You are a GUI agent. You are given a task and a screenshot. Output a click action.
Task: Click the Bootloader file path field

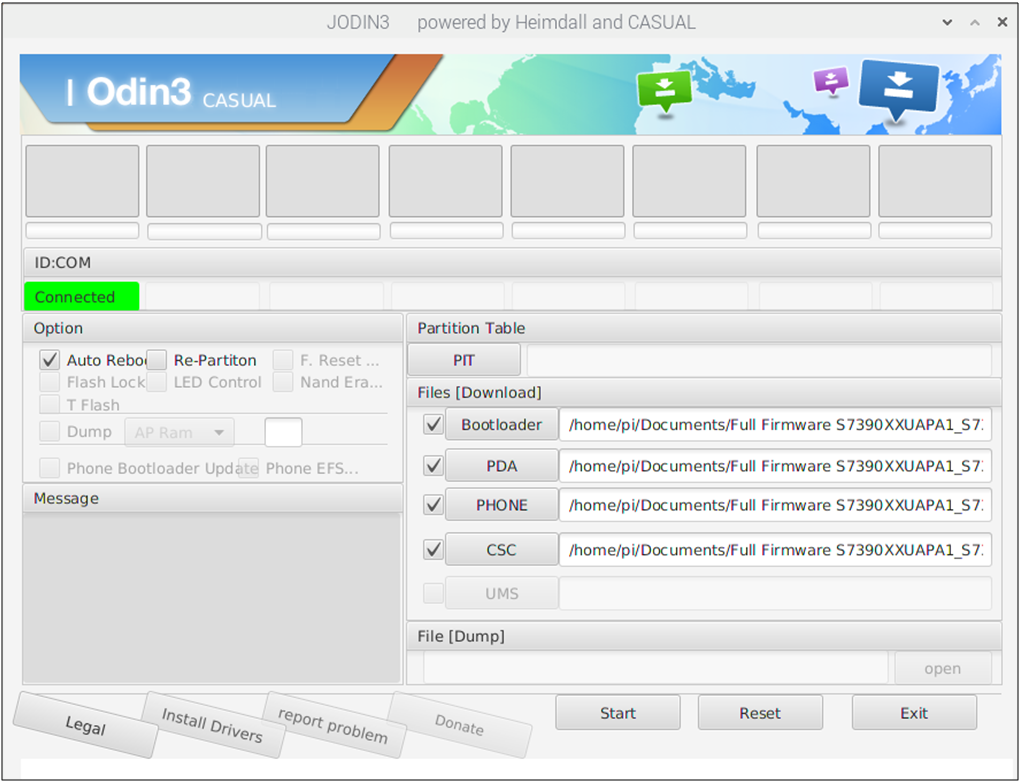[x=774, y=425]
